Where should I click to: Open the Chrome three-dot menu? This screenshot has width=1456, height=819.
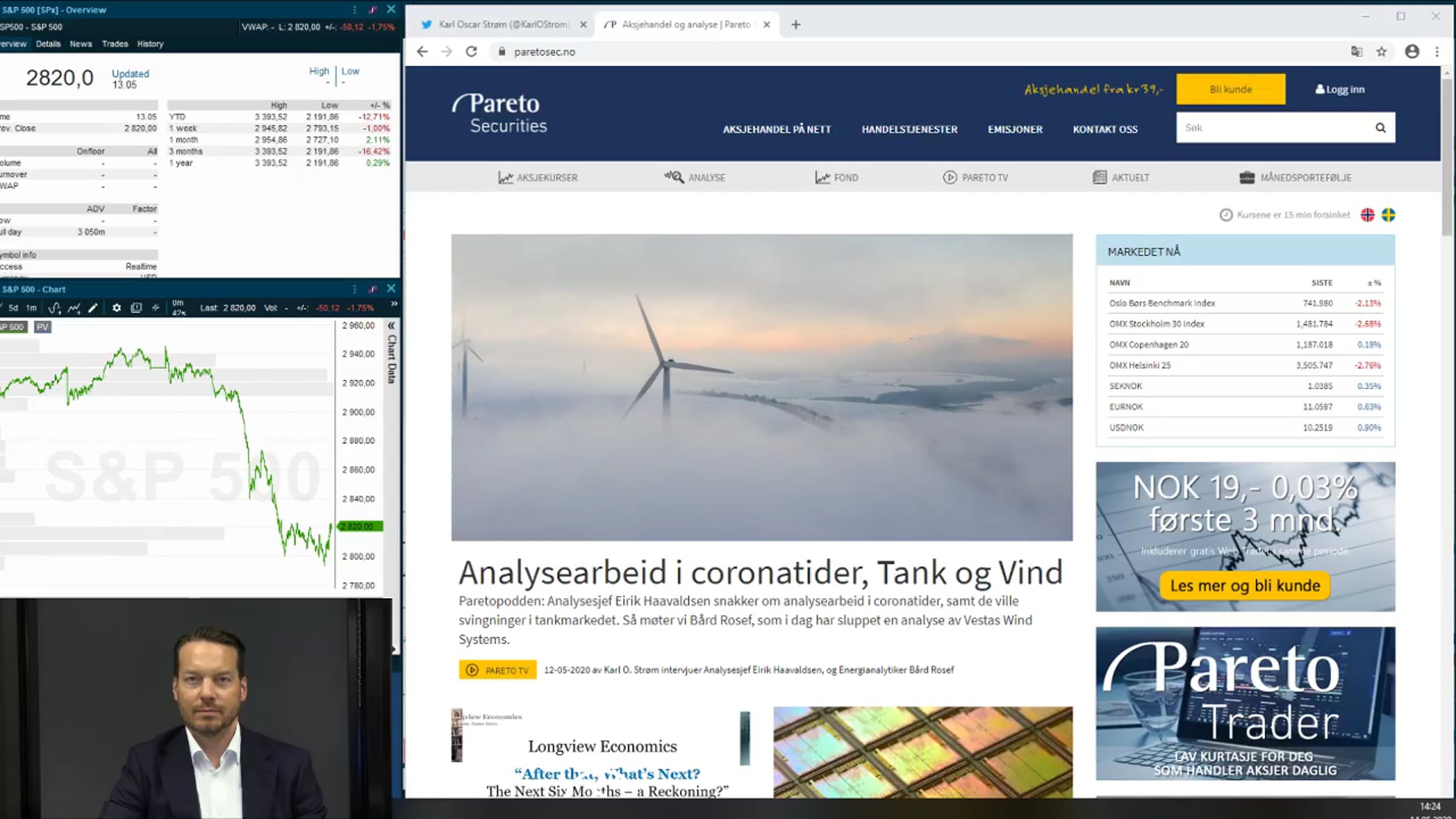pos(1437,52)
